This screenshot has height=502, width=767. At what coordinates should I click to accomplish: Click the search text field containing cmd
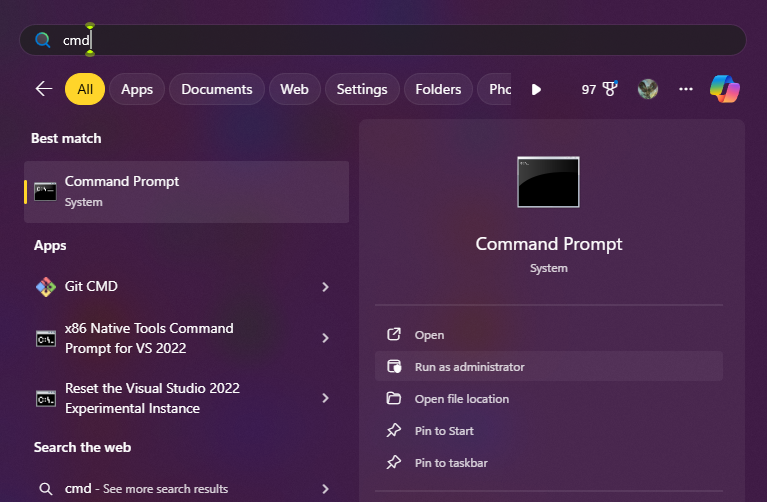click(400, 40)
